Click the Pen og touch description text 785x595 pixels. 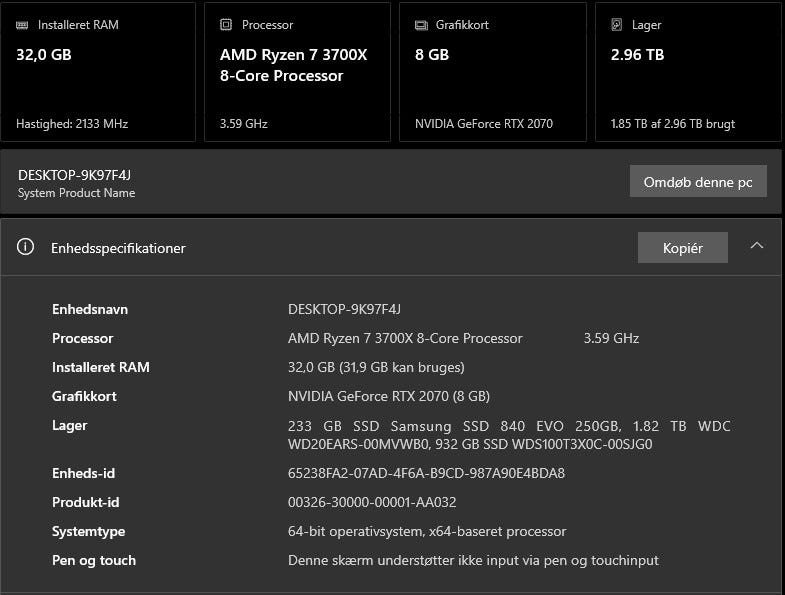(x=473, y=560)
